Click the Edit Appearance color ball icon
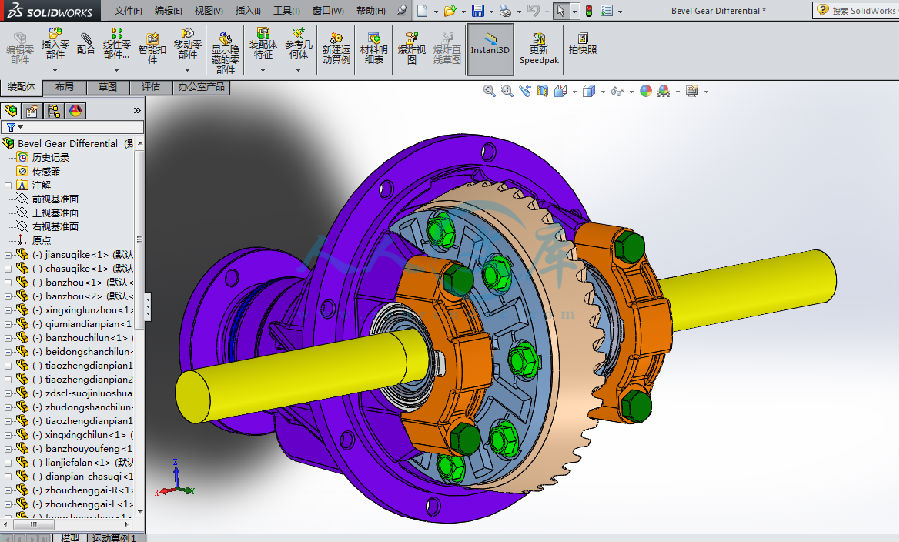 click(x=646, y=91)
